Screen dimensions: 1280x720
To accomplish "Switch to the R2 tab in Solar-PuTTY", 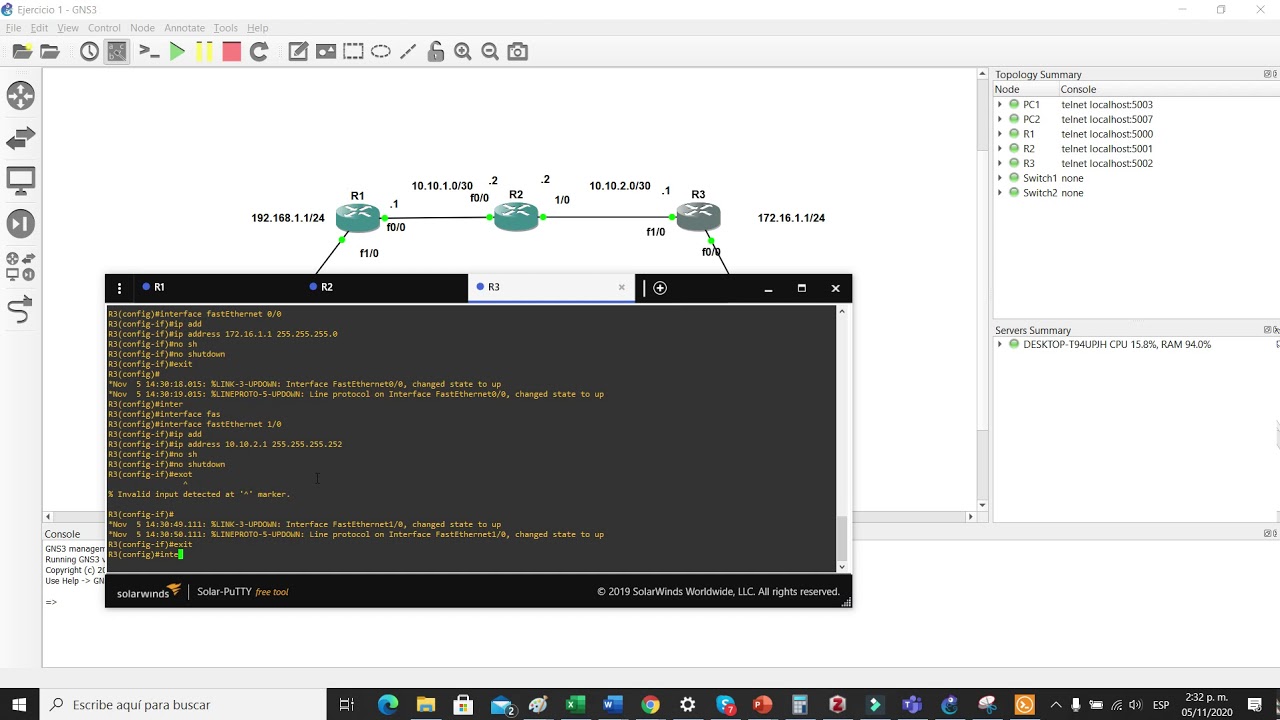I will [384, 287].
